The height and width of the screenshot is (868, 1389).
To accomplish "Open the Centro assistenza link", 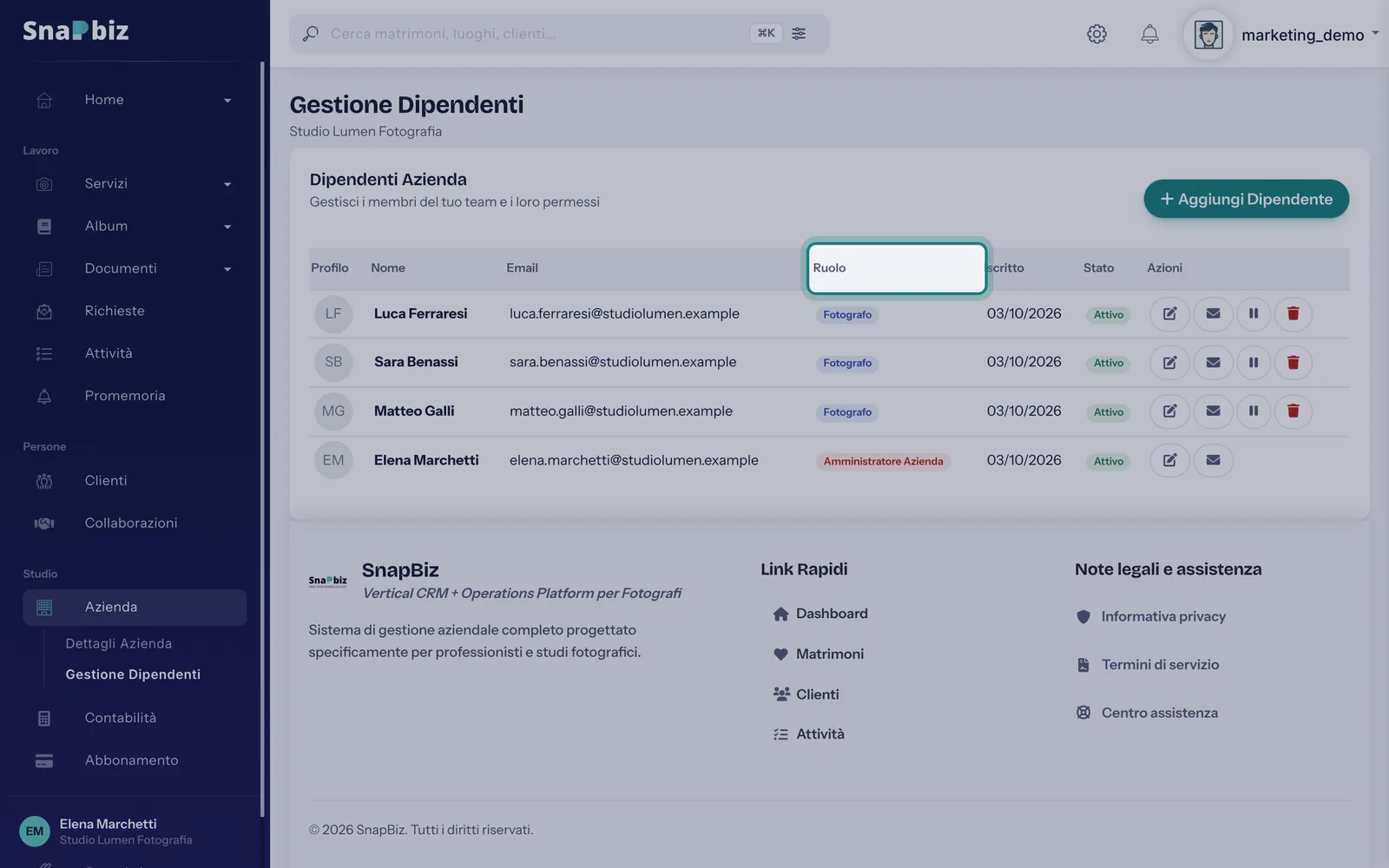I will [1147, 713].
